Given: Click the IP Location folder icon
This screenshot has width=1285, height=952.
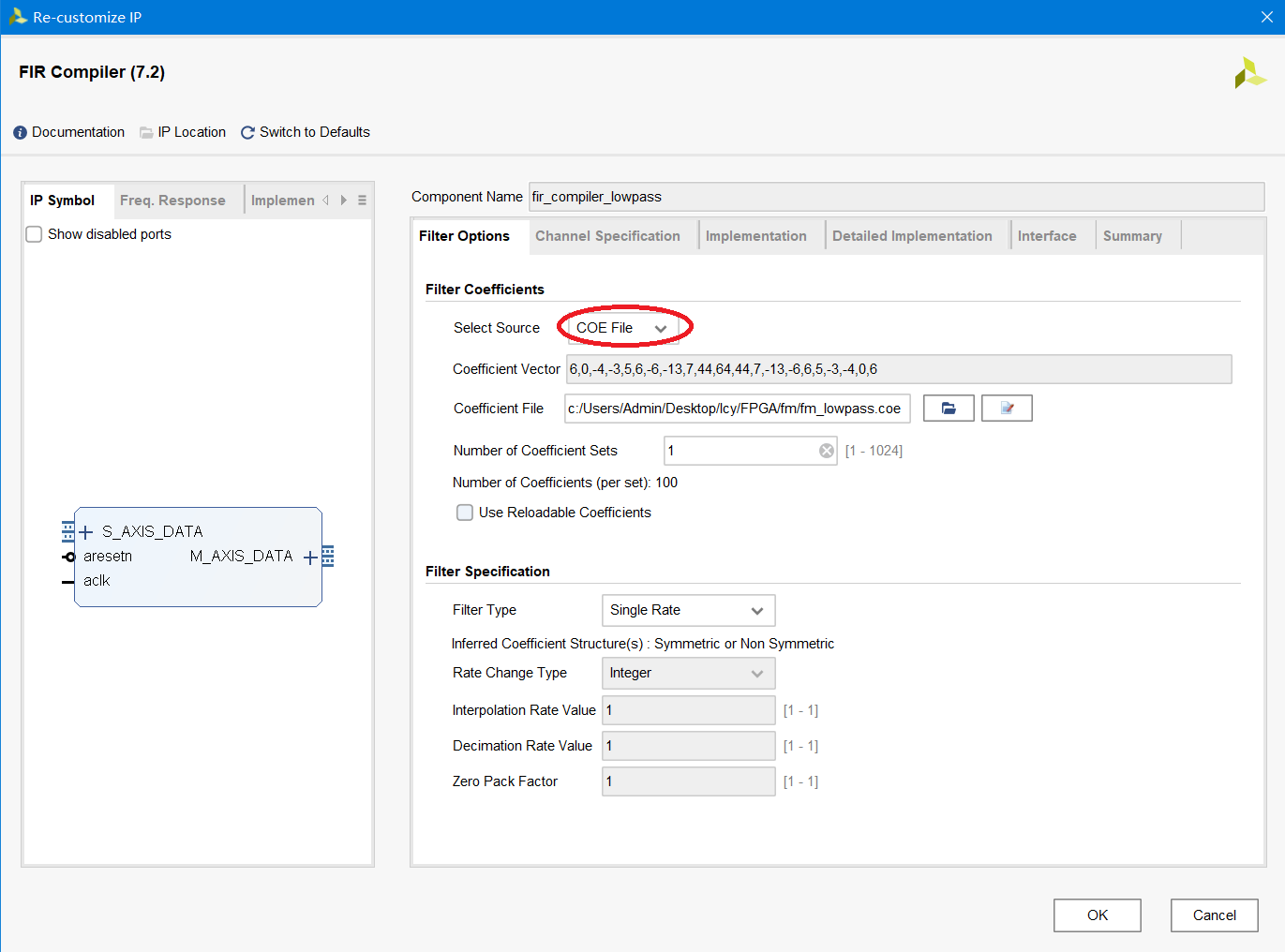Looking at the screenshot, I should point(146,133).
